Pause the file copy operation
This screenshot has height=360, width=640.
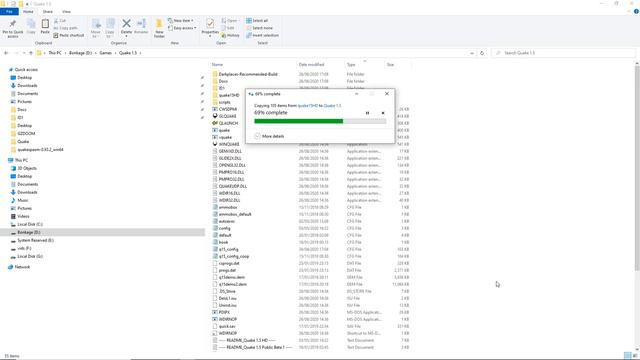367,113
